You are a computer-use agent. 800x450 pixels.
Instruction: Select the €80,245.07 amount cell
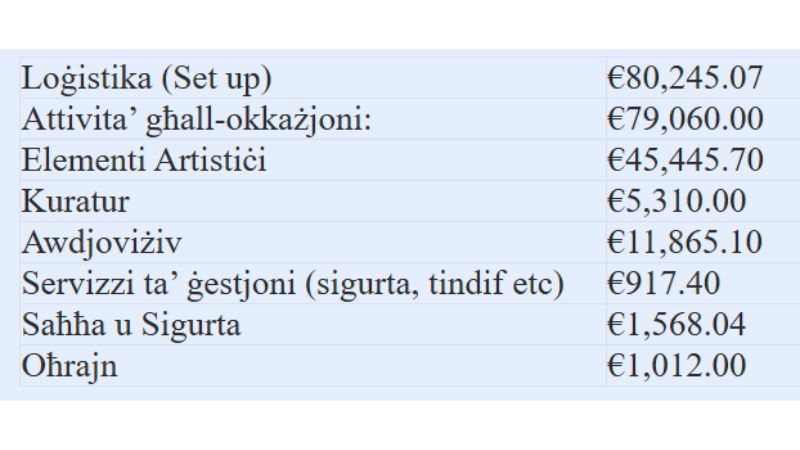[x=685, y=78]
